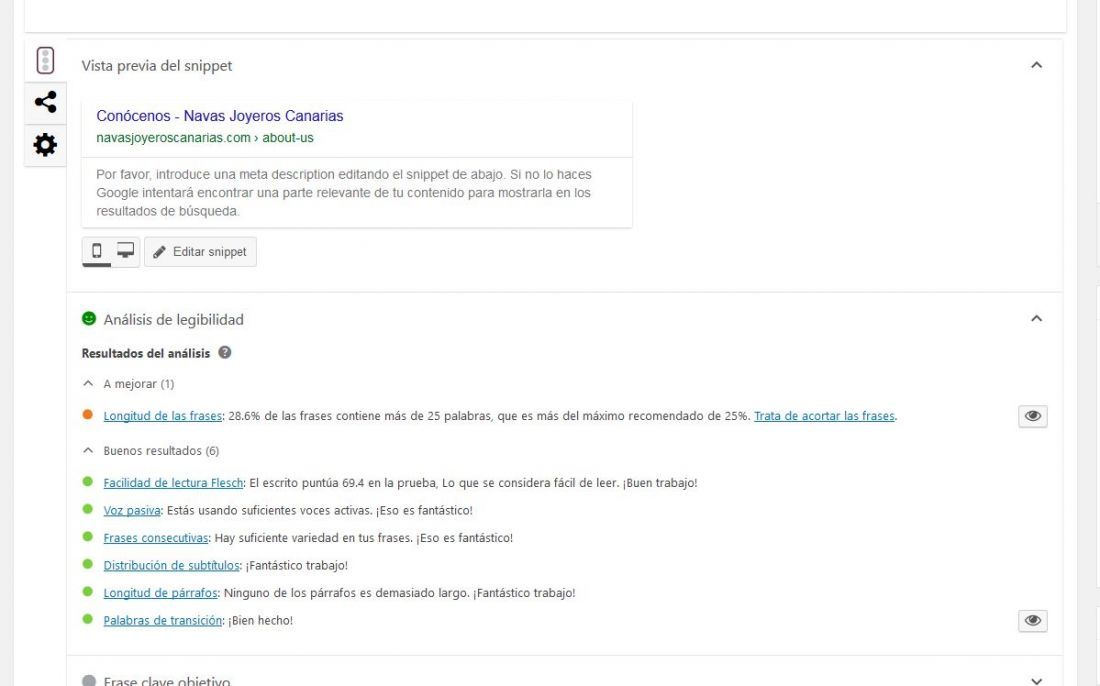Highlight transition words with eye button
The height and width of the screenshot is (686, 1100).
[1033, 621]
